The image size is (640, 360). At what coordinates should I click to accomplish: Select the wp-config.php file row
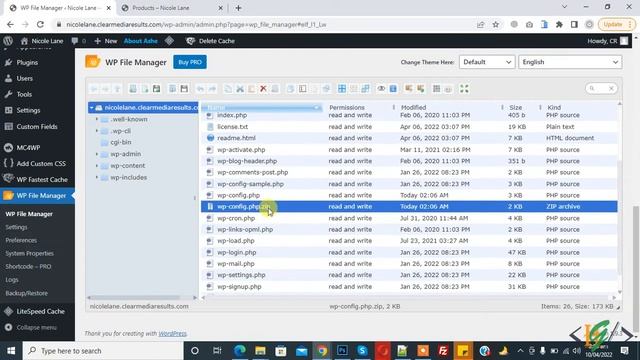(409, 195)
